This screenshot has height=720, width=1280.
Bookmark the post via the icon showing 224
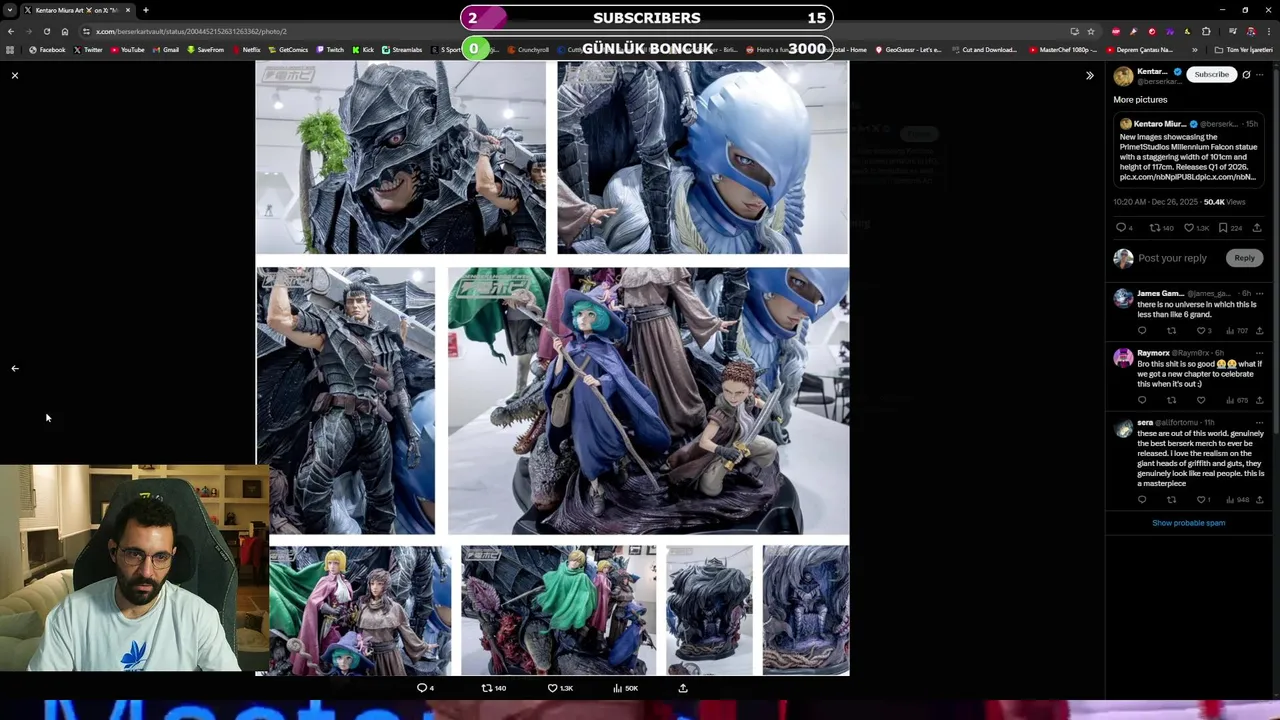1231,228
